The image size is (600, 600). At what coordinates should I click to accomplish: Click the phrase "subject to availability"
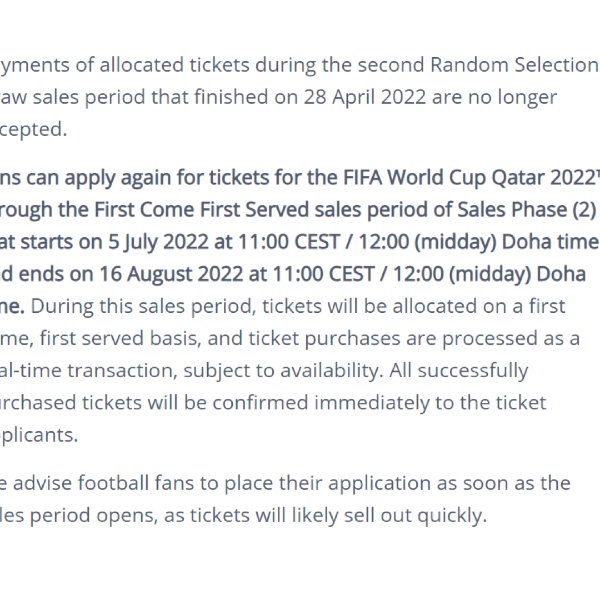pyautogui.click(x=283, y=371)
